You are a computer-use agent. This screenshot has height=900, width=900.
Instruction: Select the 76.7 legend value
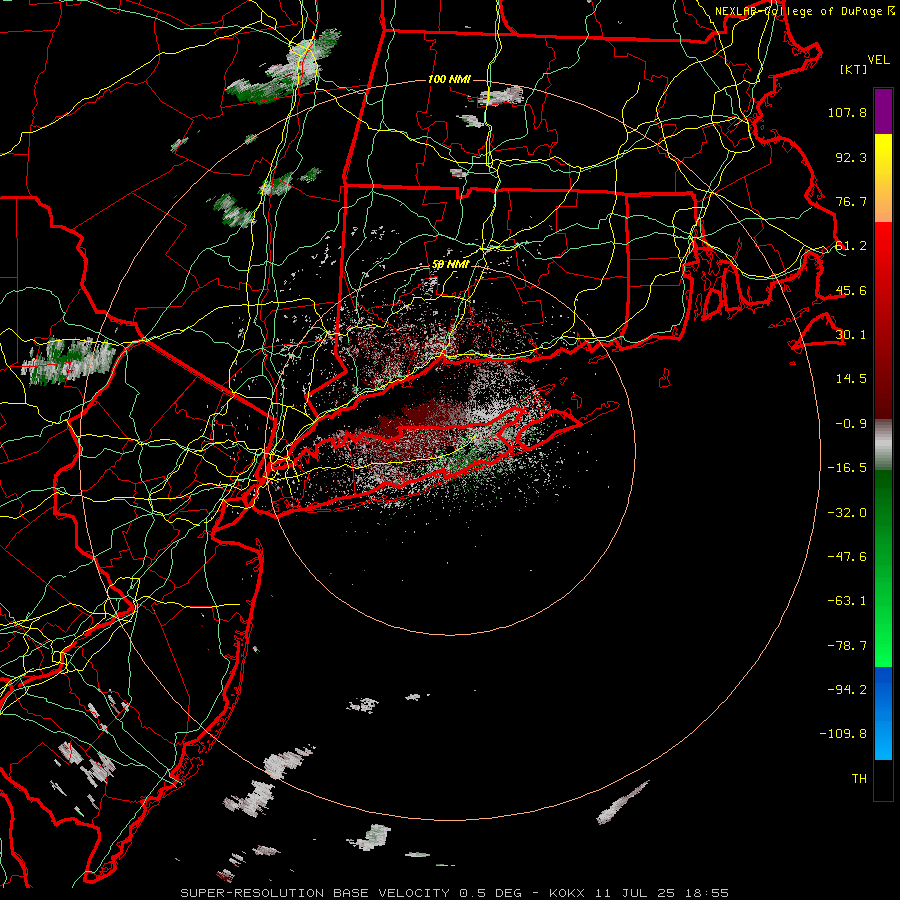[x=851, y=201]
